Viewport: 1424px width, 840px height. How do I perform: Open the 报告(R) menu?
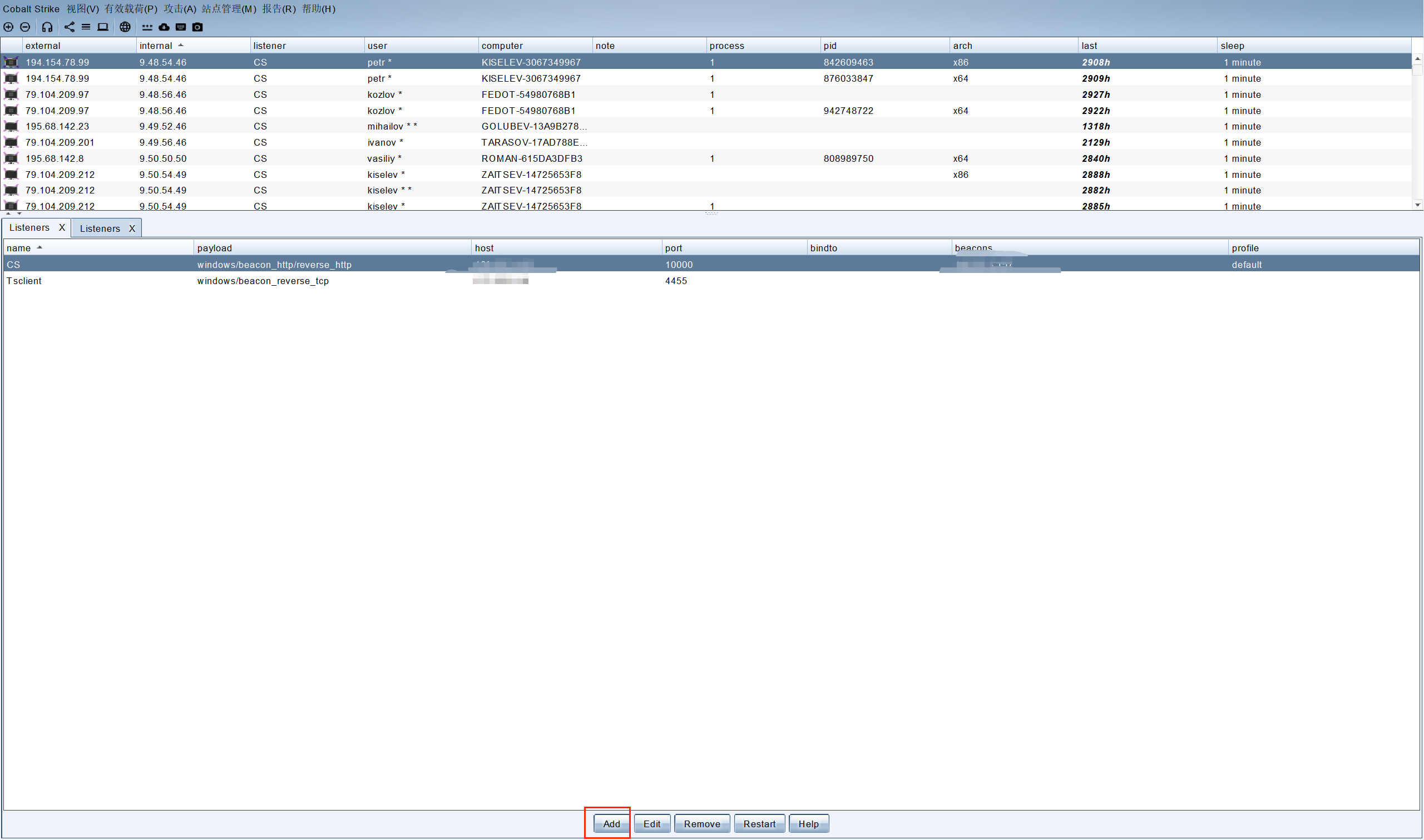tap(279, 9)
